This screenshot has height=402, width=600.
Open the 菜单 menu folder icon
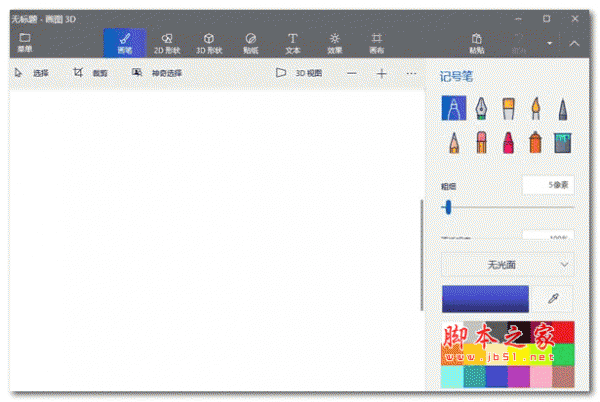pos(25,42)
